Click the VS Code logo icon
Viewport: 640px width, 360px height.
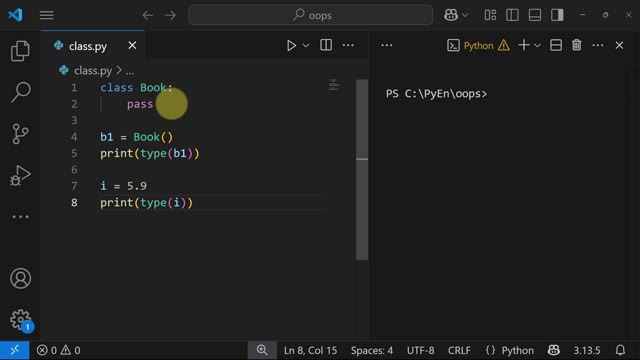point(15,15)
